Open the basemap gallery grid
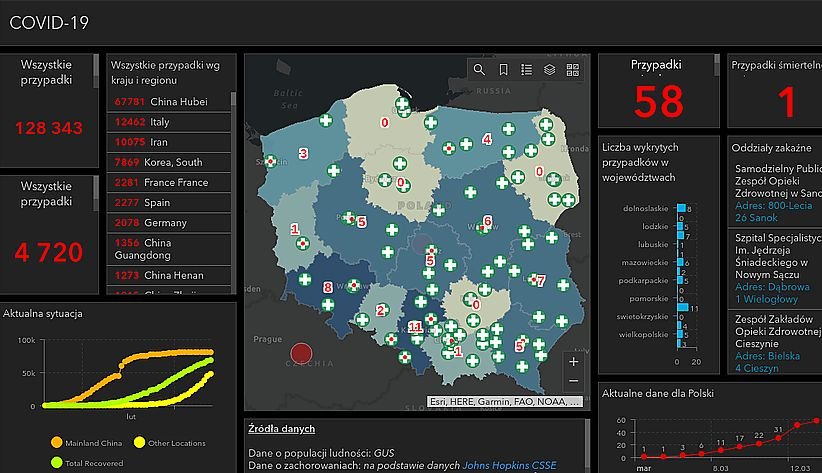Image resolution: width=822 pixels, height=473 pixels. point(573,70)
